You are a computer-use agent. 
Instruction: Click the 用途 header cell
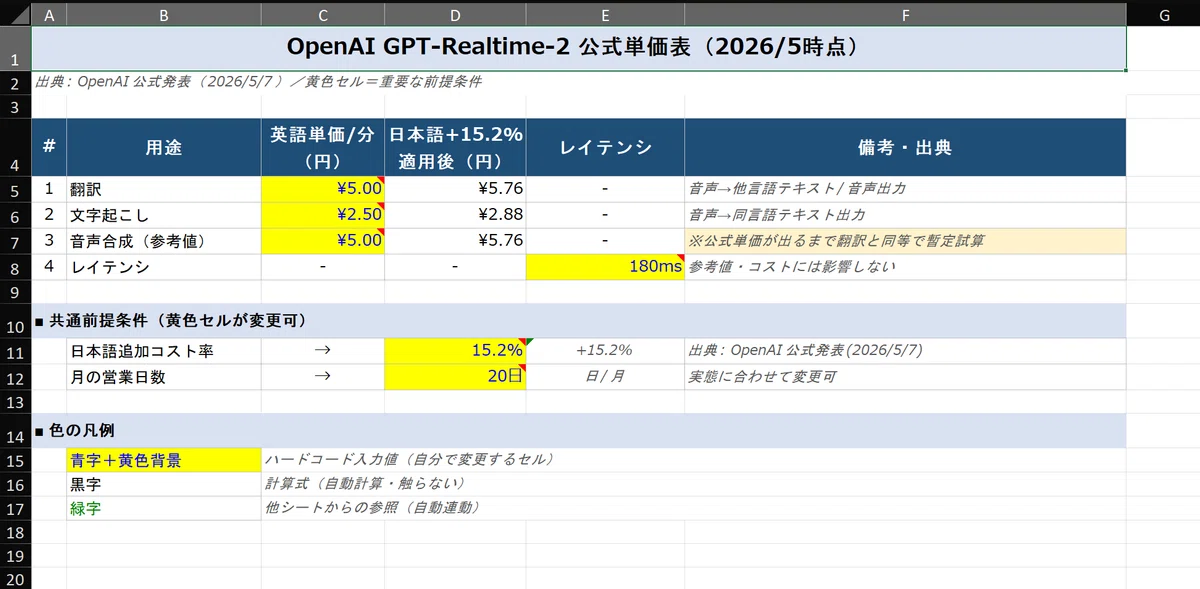(163, 148)
